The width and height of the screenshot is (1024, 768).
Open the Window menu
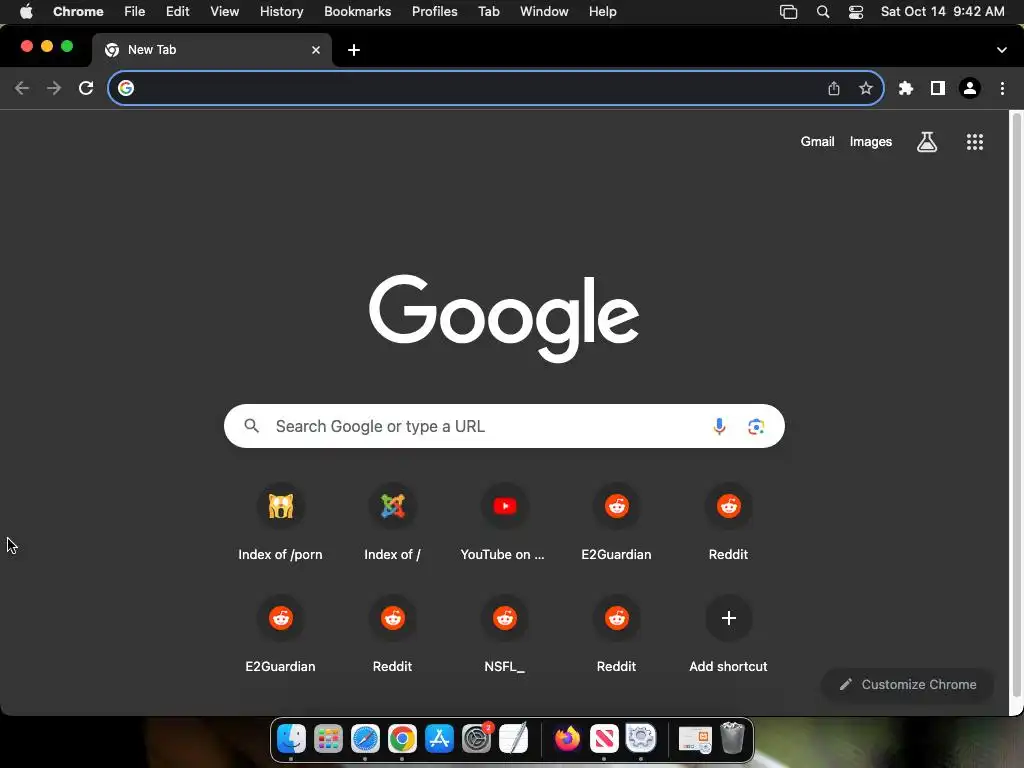click(544, 12)
